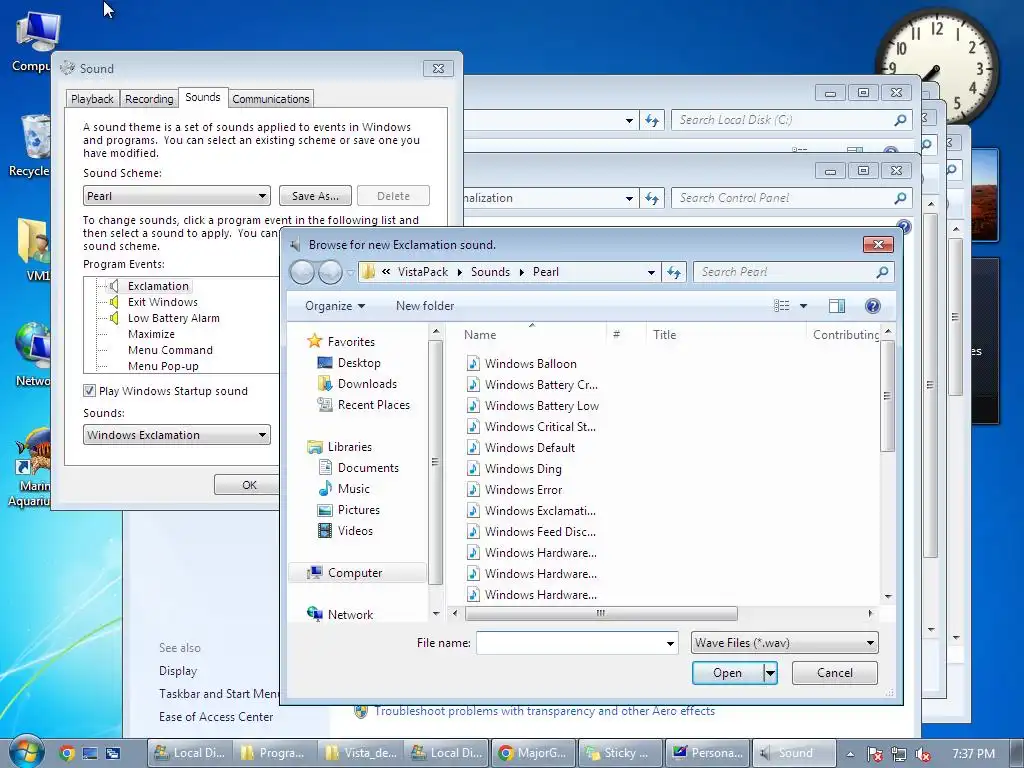The width and height of the screenshot is (1024, 768).
Task: Cancel the browse dialog
Action: (835, 673)
